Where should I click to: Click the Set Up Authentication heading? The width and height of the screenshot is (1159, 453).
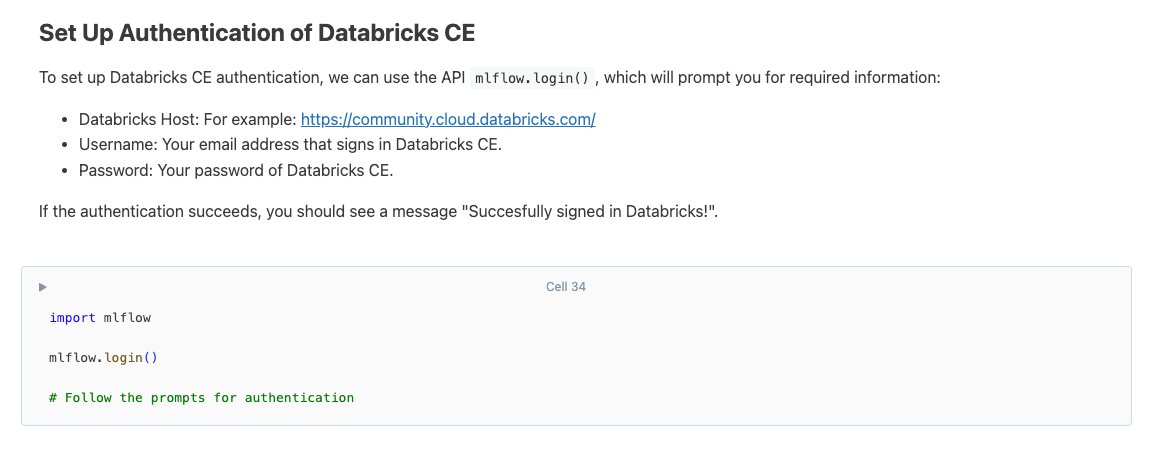pyautogui.click(x=256, y=33)
